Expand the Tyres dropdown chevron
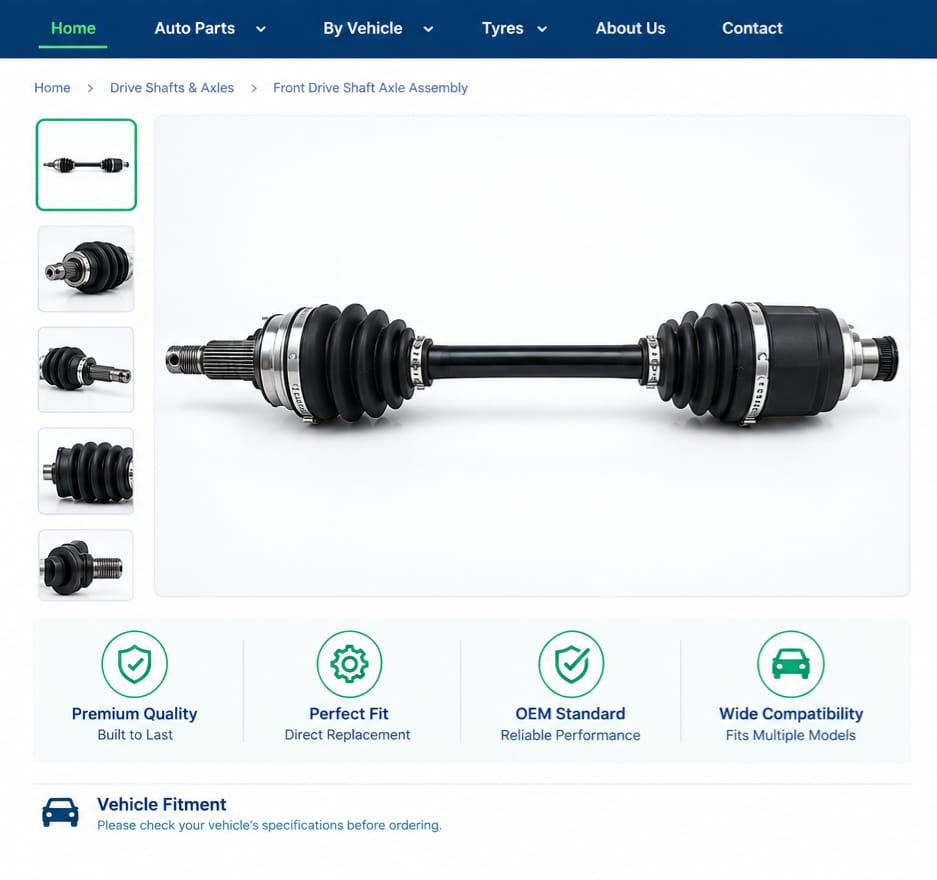Image resolution: width=937 pixels, height=880 pixels. (542, 29)
